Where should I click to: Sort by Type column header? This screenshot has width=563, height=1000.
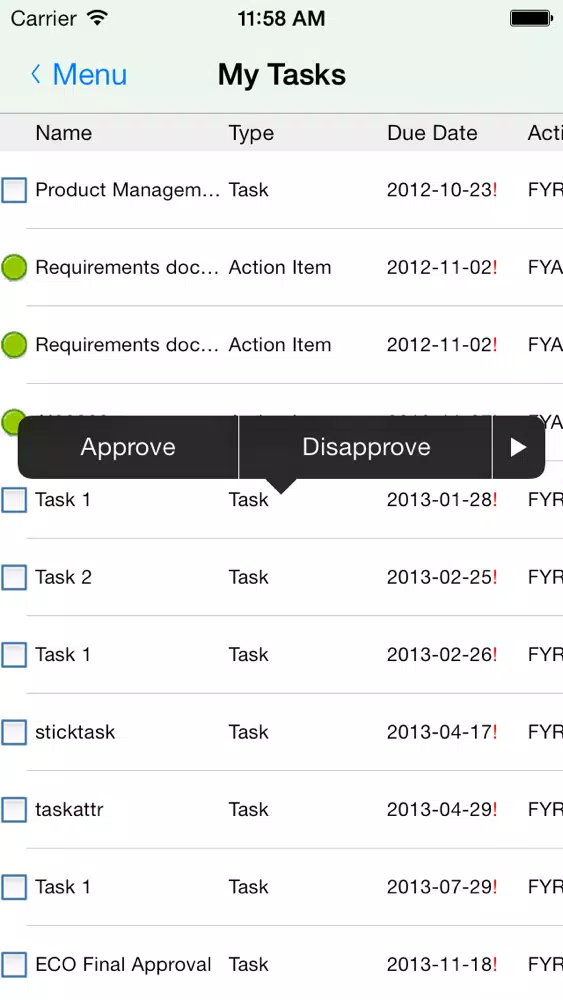[x=251, y=133]
